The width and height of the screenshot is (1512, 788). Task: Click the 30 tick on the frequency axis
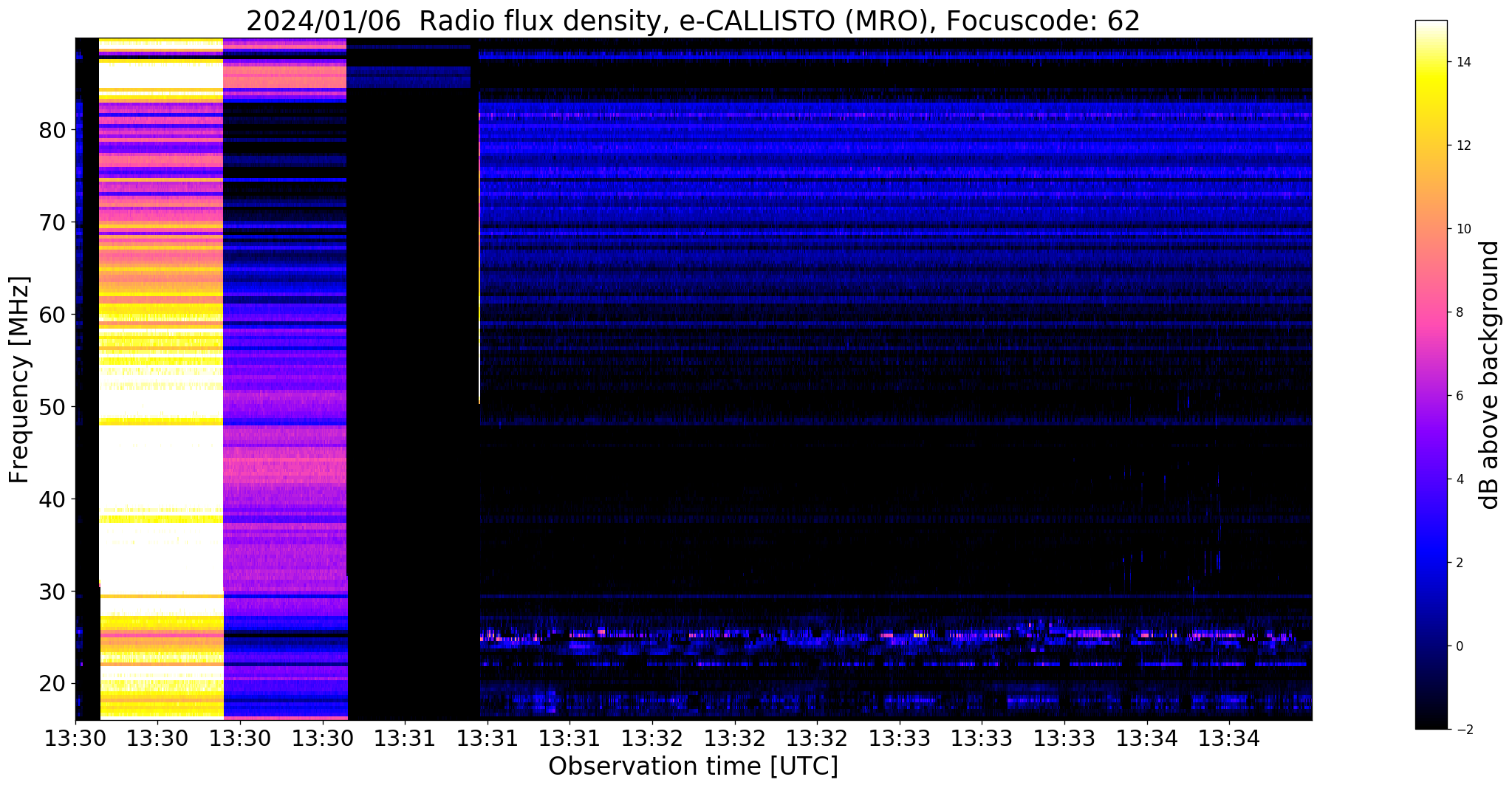coord(52,592)
